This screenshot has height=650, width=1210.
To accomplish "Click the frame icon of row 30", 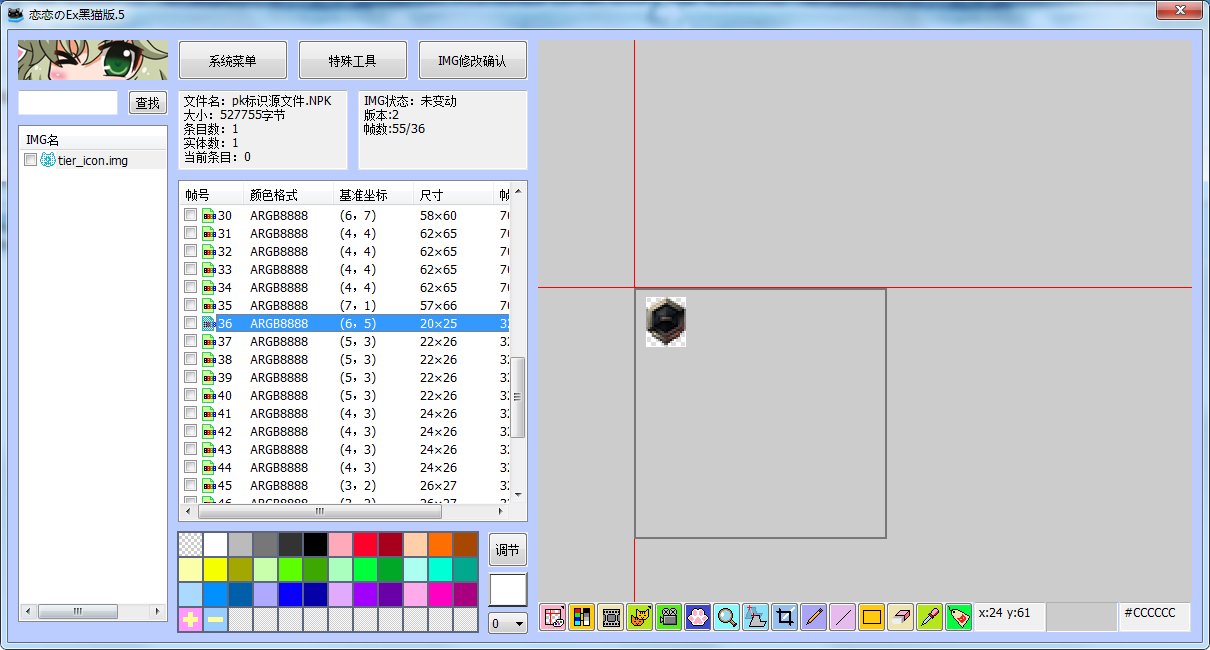I will pos(209,215).
